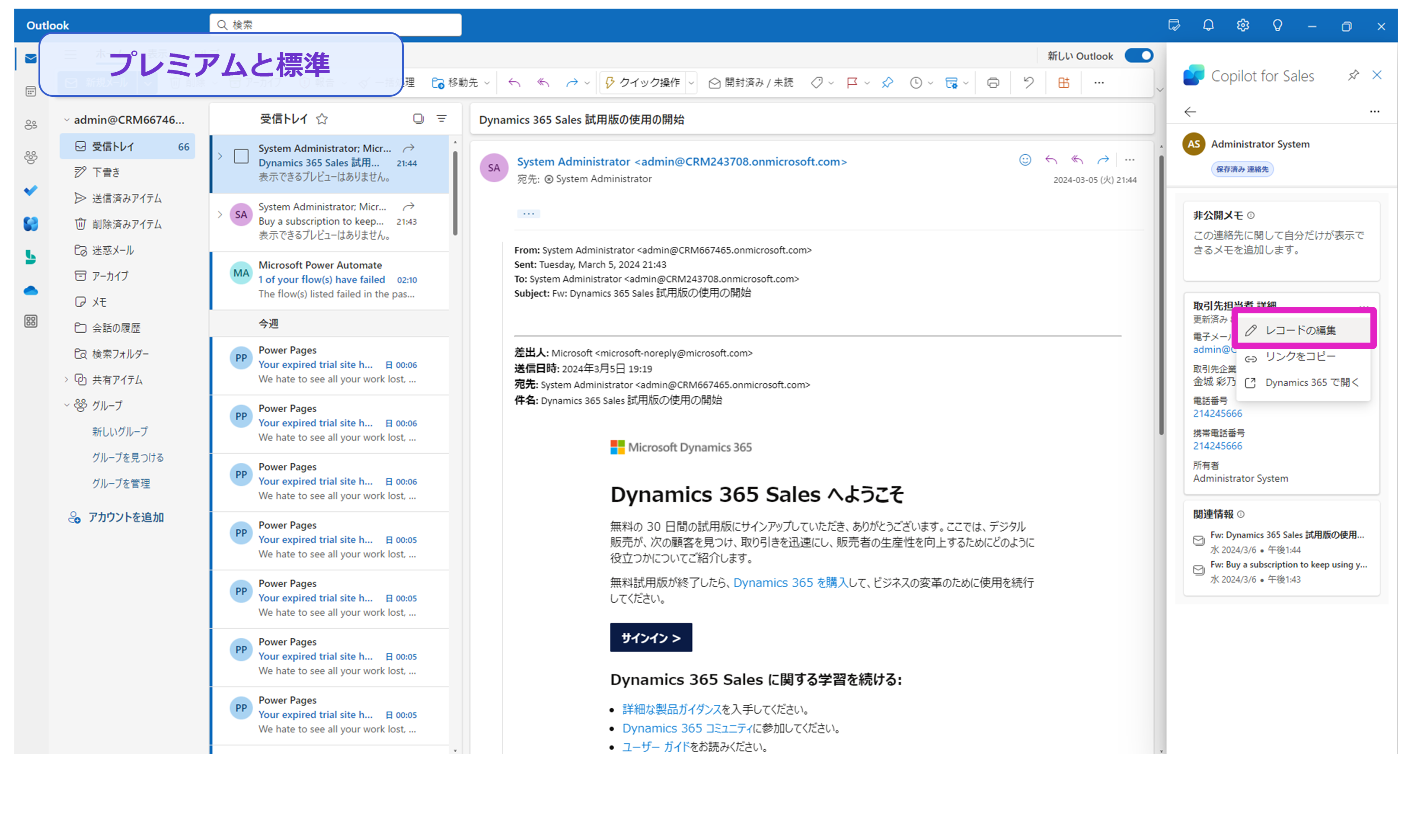Click the 非公開メモ note area

(1281, 242)
